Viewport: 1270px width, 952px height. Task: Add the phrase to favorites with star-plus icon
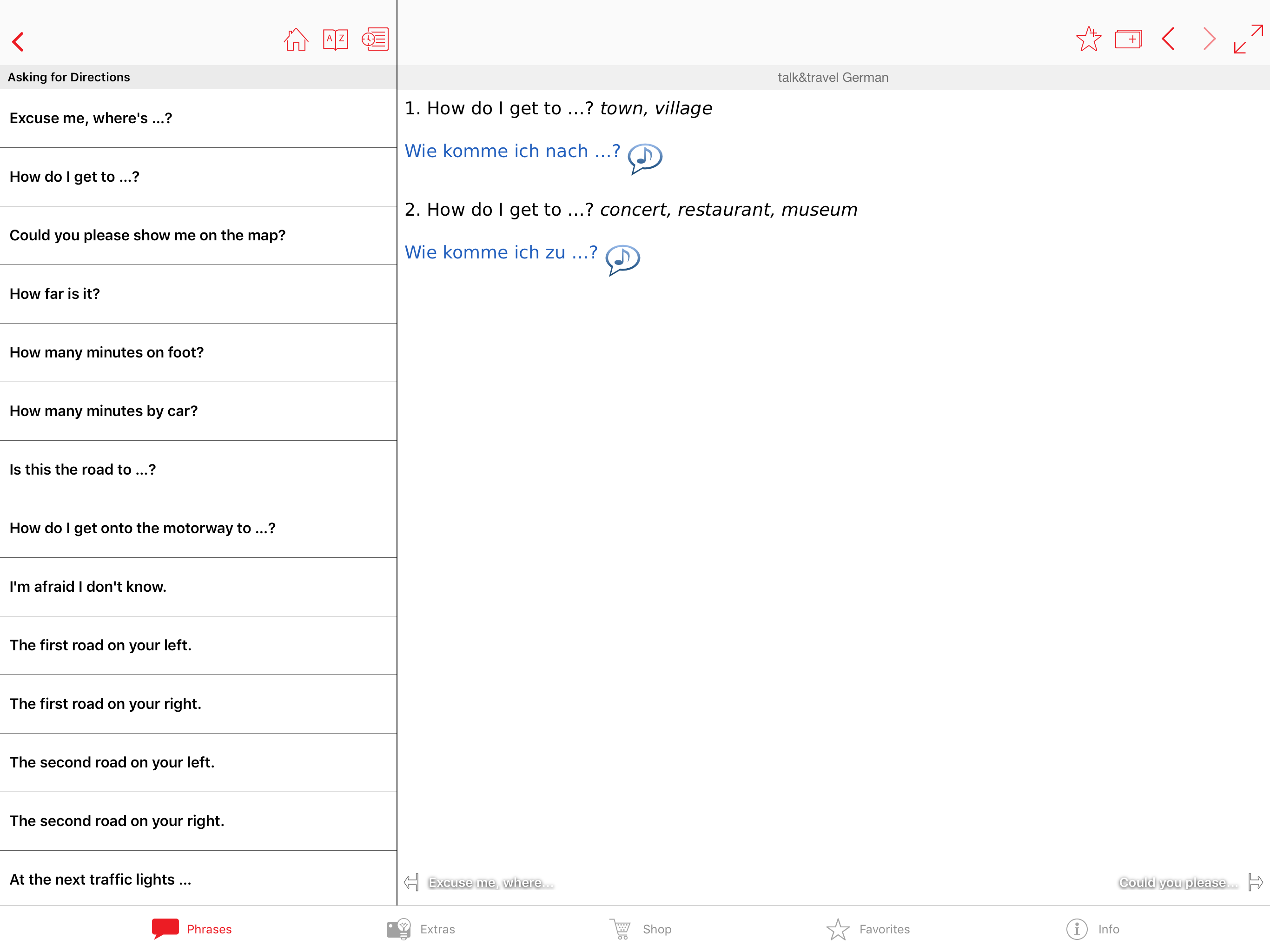click(1088, 40)
